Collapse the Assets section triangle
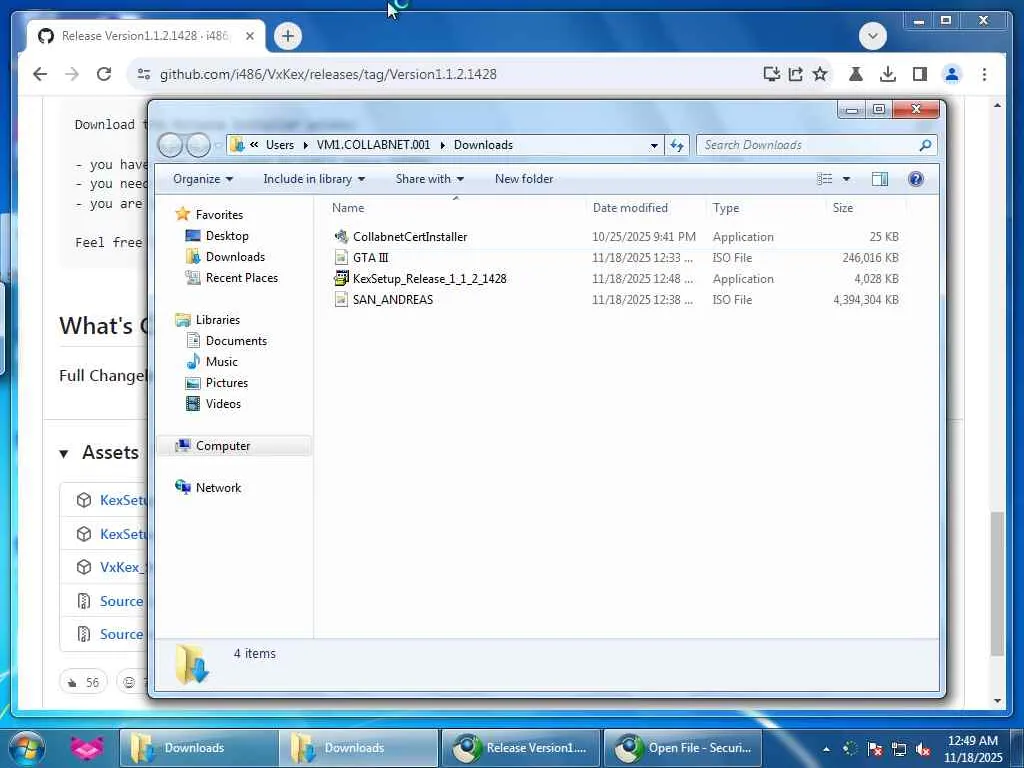This screenshot has width=1024, height=768. coord(64,453)
